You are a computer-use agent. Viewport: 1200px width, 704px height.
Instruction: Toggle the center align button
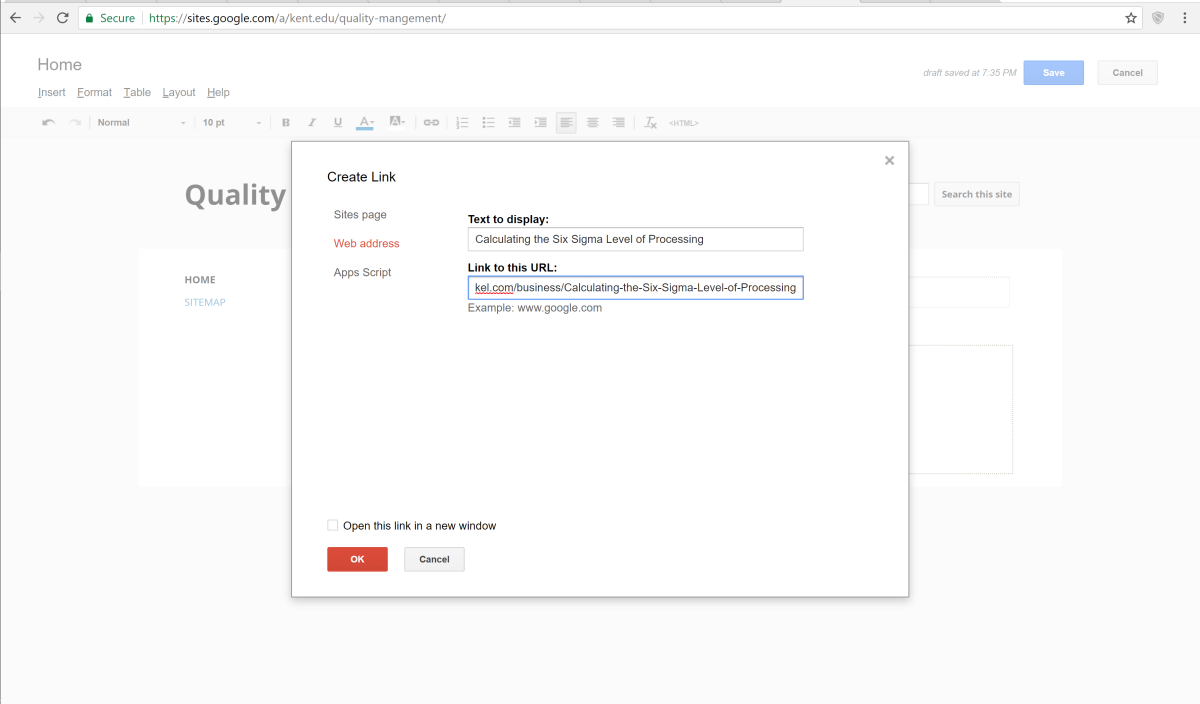coord(593,123)
